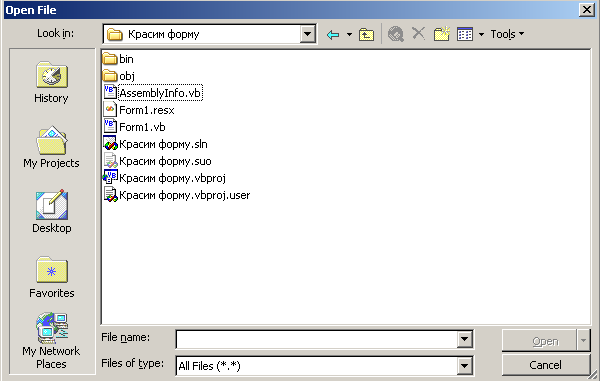Go back using the blue arrow icon
Screen dimensions: 600x381
pos(333,35)
